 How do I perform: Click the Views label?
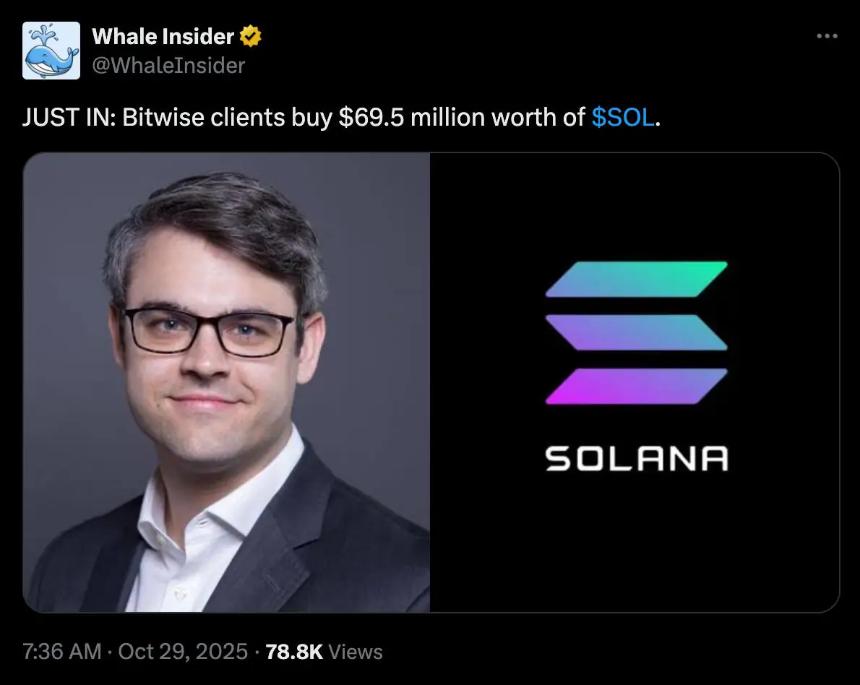tap(355, 652)
